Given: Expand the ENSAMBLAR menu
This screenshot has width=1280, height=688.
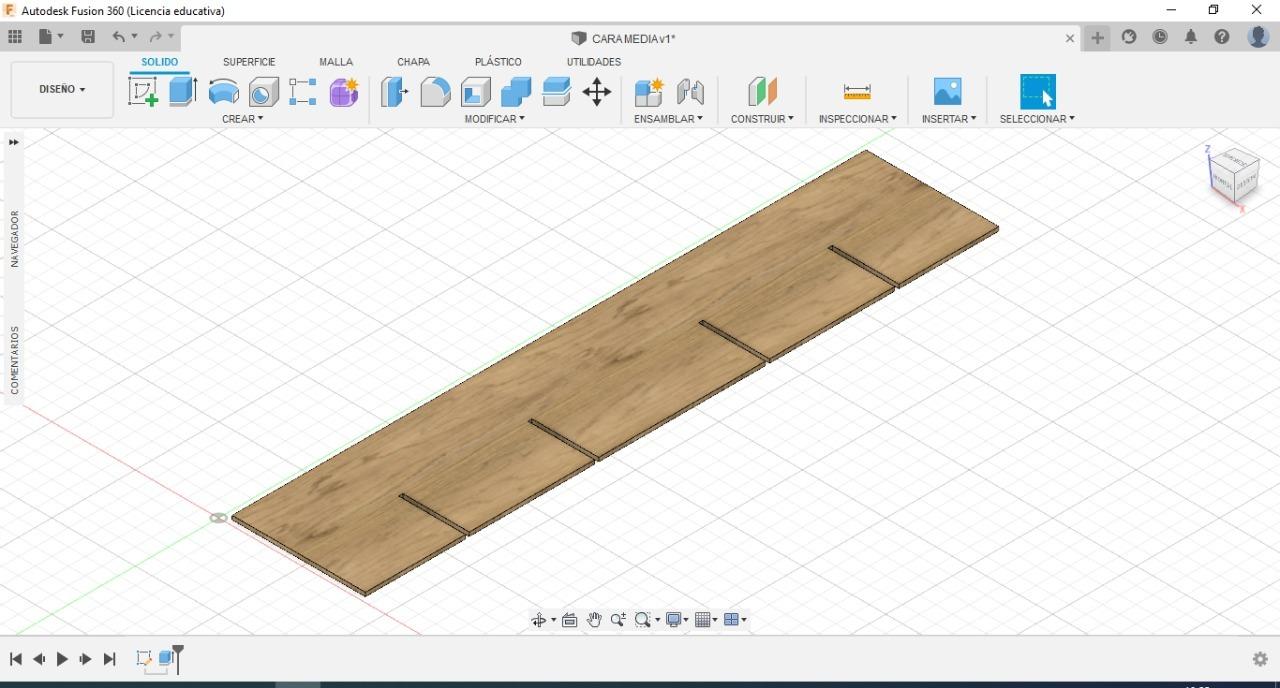Looking at the screenshot, I should (668, 119).
